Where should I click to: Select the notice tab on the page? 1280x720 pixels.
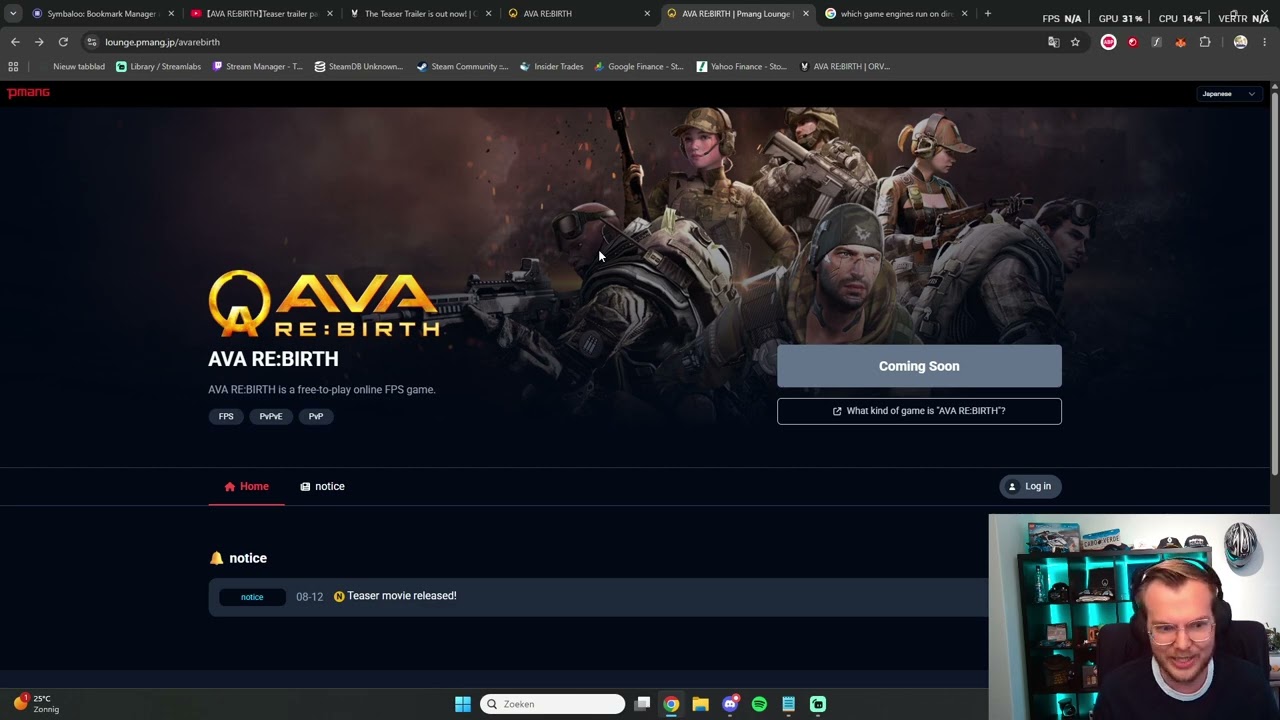322,487
